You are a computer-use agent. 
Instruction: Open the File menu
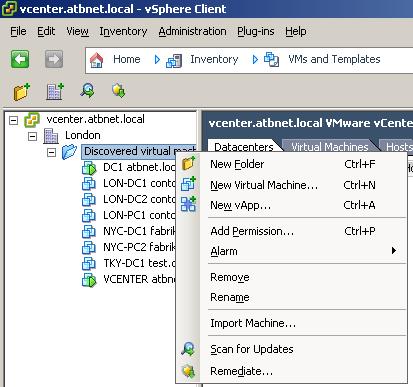pyautogui.click(x=18, y=31)
